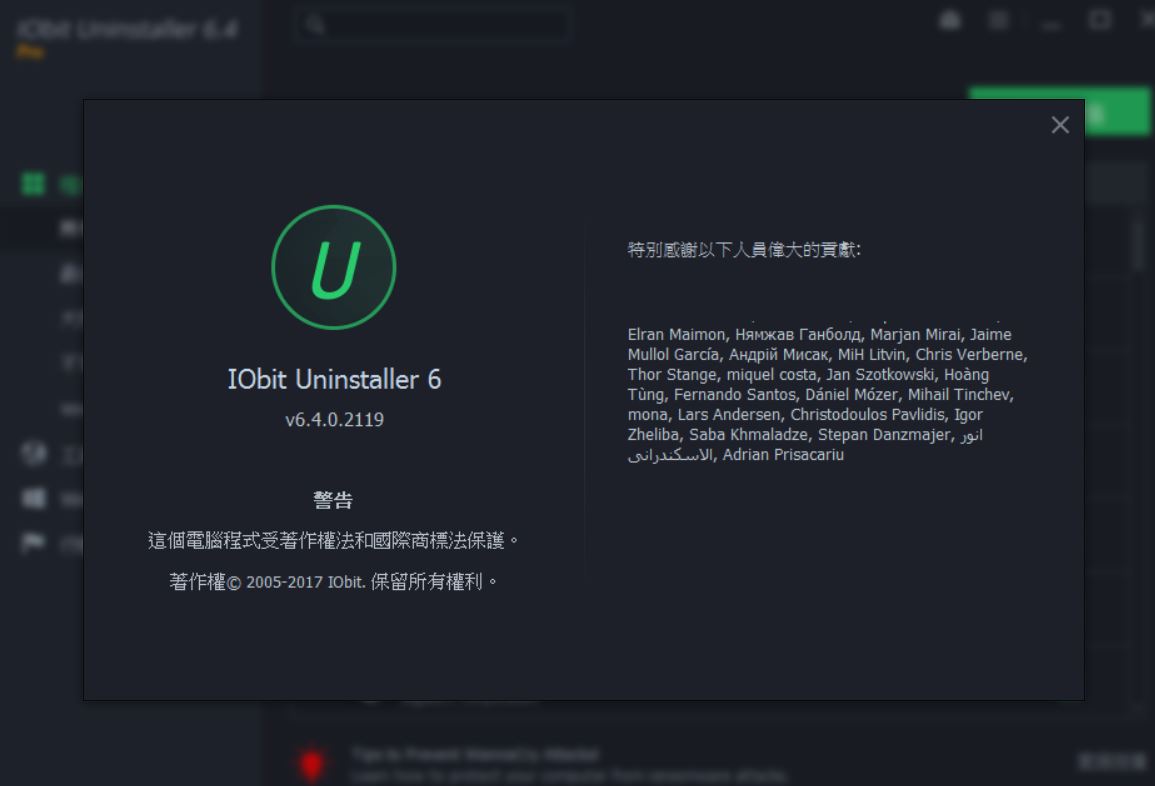Click the "IObit Uninstaller 6" title text

[x=334, y=379]
